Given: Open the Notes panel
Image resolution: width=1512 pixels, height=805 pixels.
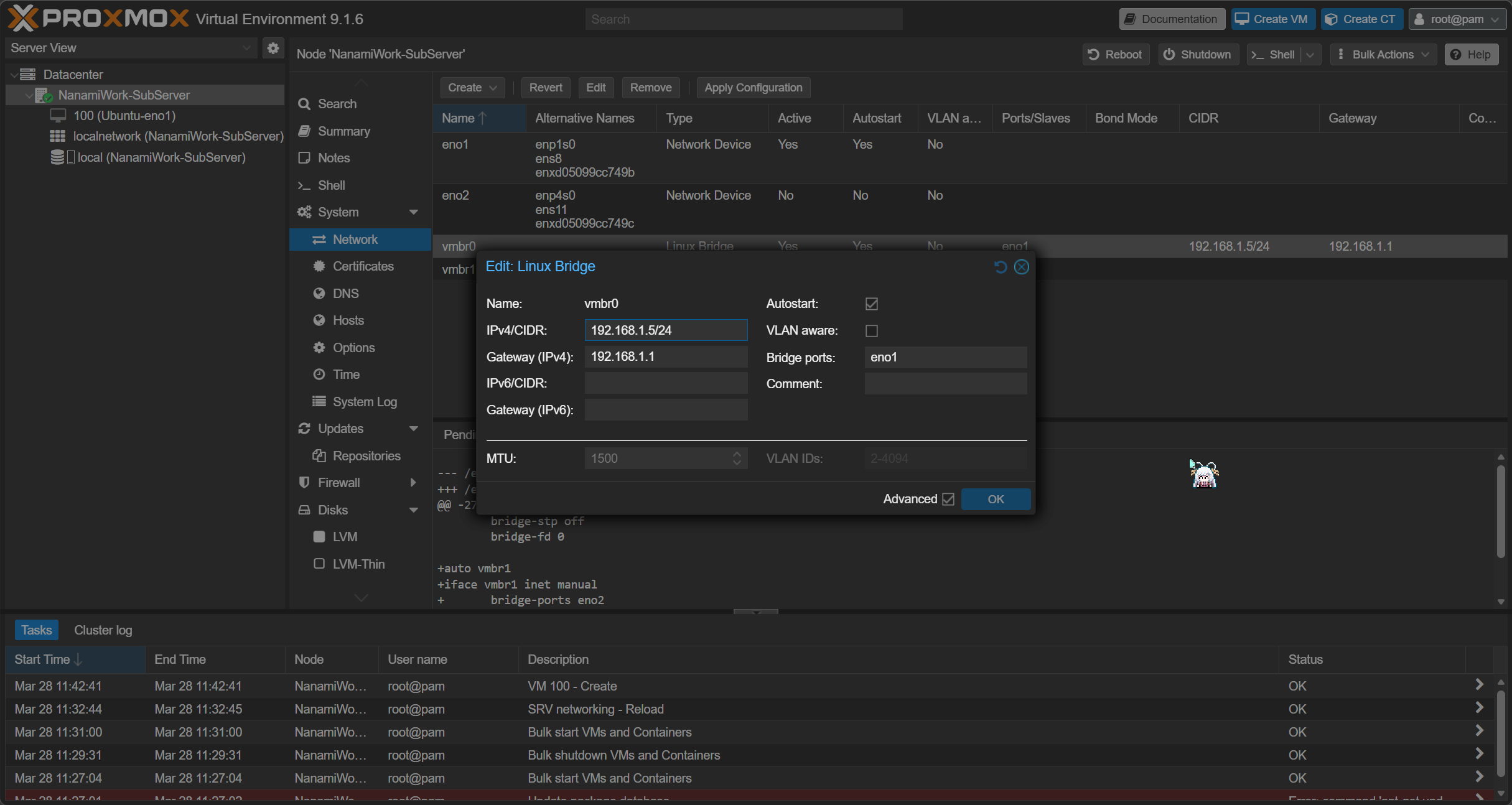Looking at the screenshot, I should pyautogui.click(x=334, y=158).
